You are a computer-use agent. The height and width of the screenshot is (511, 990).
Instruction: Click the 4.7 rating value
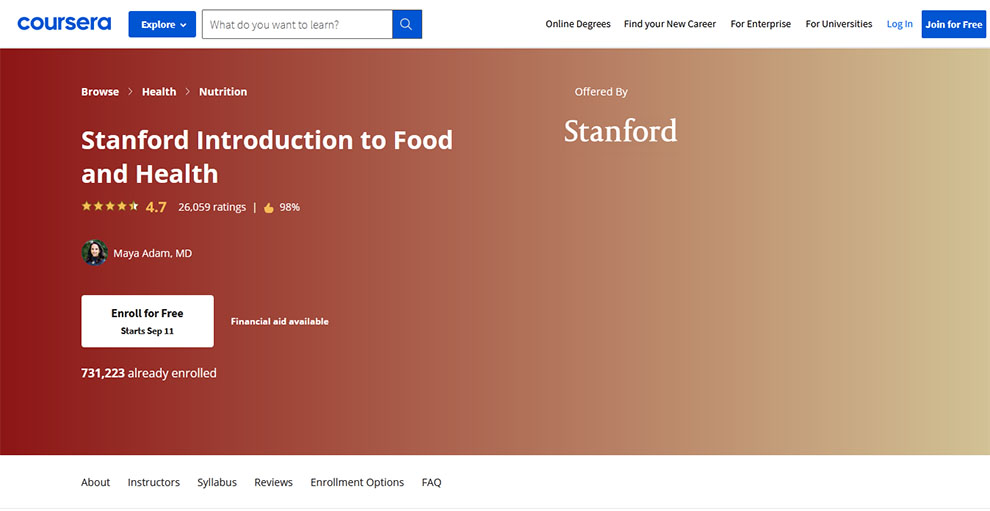click(156, 207)
